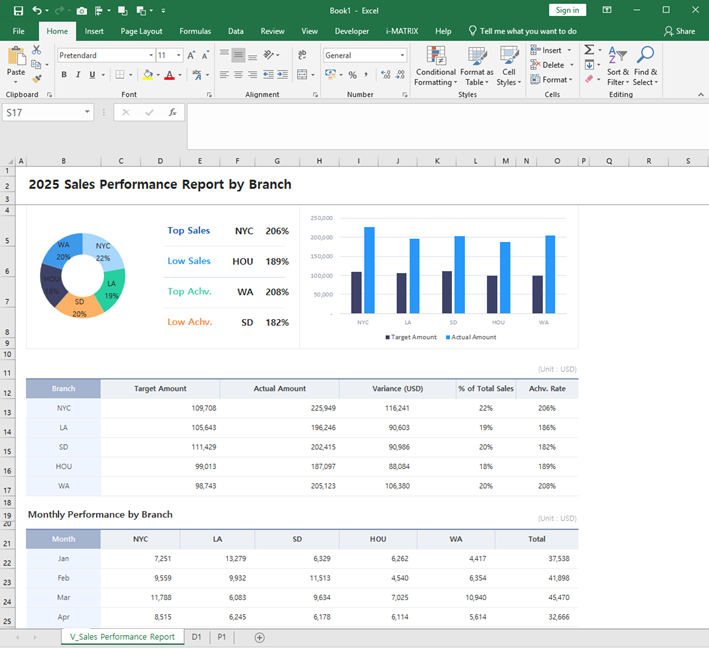Image resolution: width=709 pixels, height=648 pixels.
Task: Click the Cut scissors icon
Action: tap(38, 50)
